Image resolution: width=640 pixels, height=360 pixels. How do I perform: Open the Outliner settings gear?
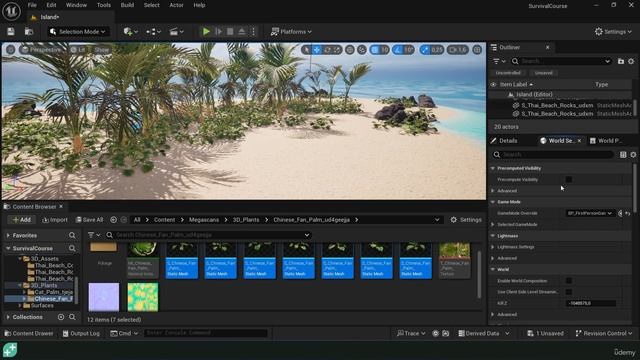click(x=631, y=61)
